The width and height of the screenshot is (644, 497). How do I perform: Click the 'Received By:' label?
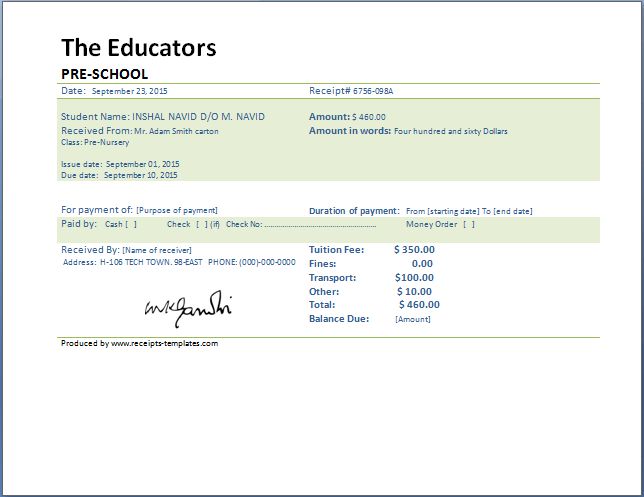click(x=90, y=250)
